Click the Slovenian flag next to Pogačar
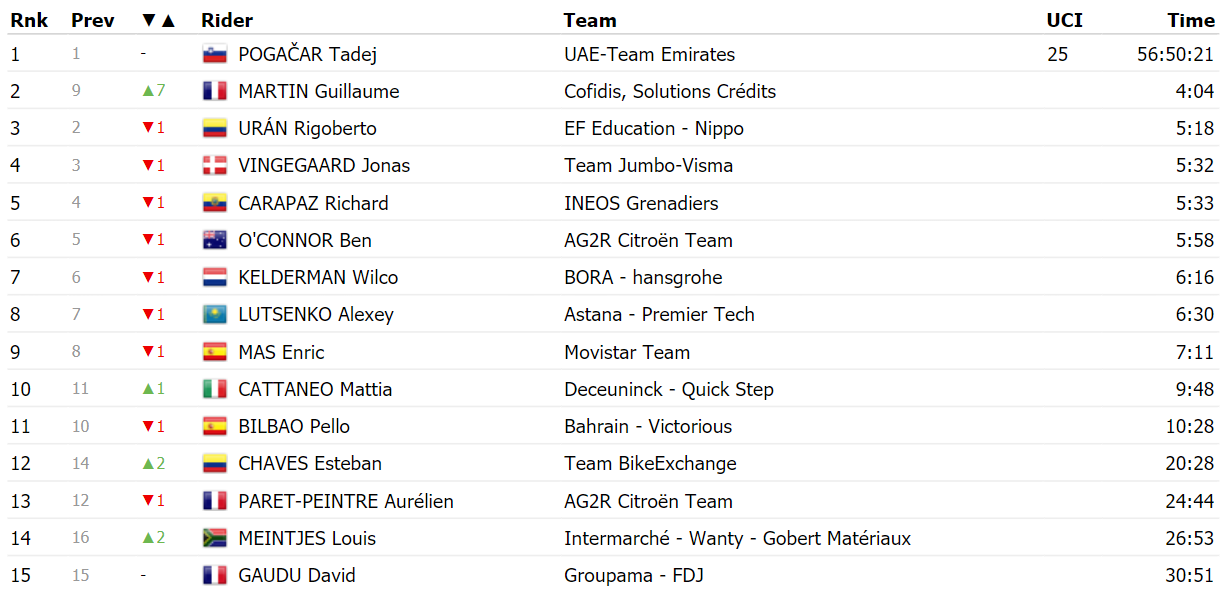Viewport: 1223px width, 591px height. click(215, 55)
